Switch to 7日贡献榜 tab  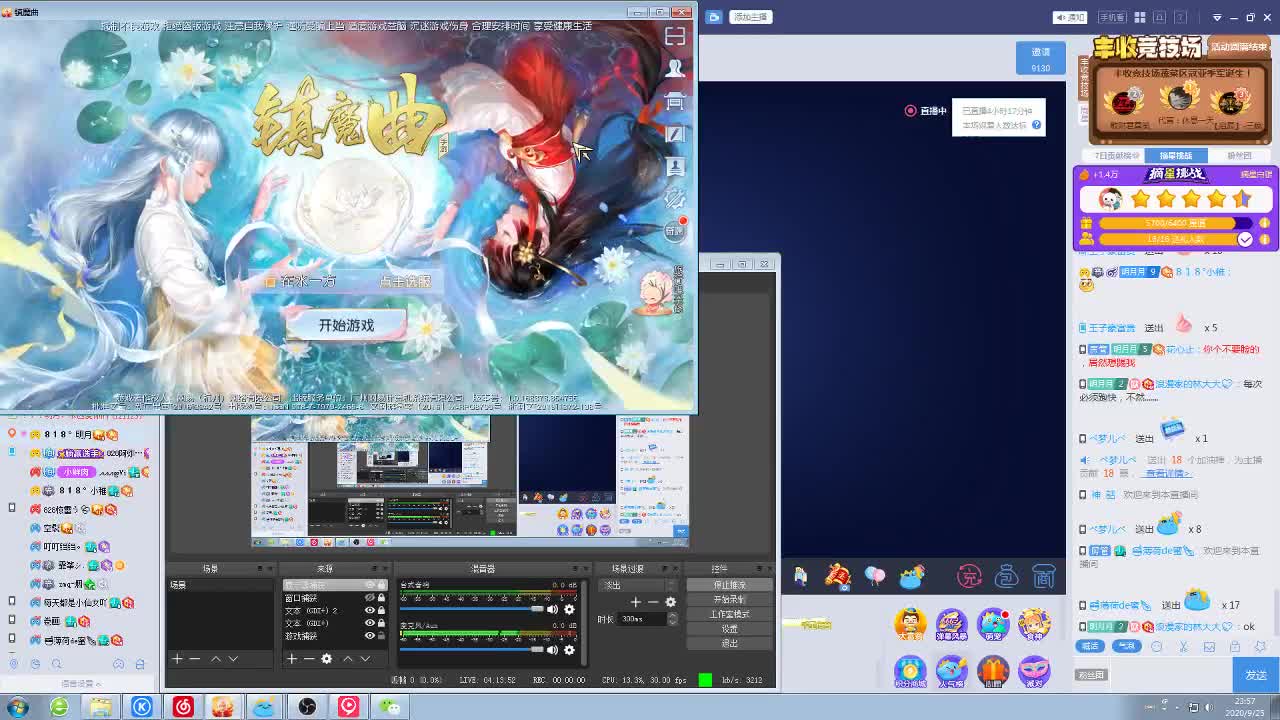1116,156
